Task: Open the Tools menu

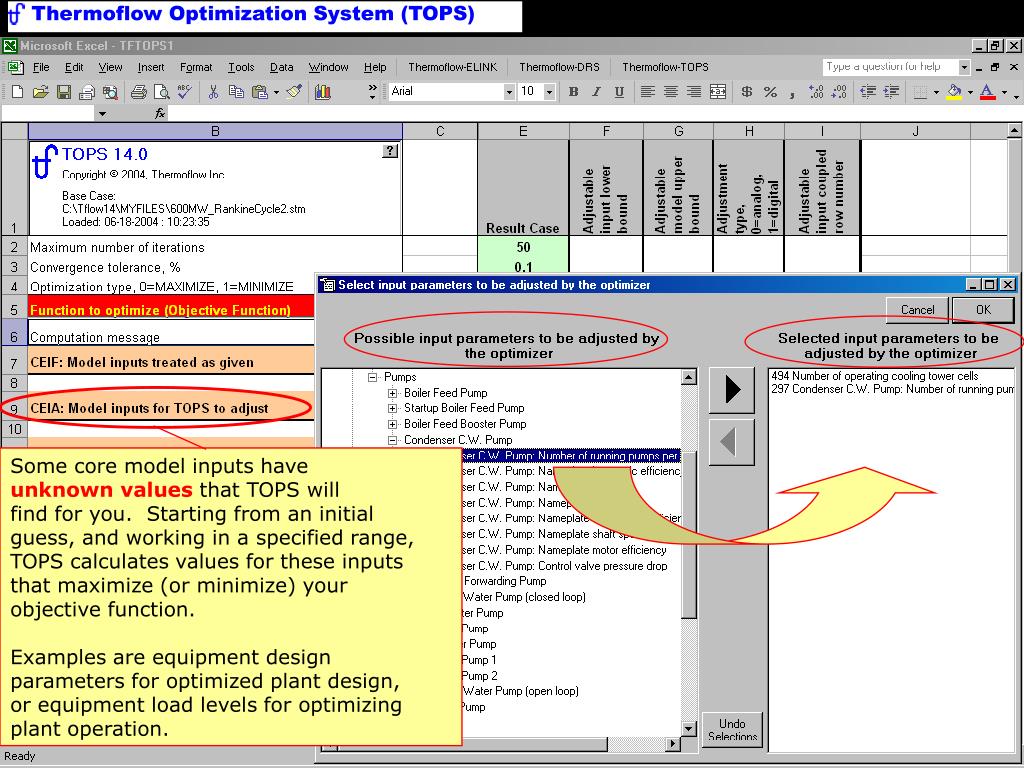Action: coord(241,67)
